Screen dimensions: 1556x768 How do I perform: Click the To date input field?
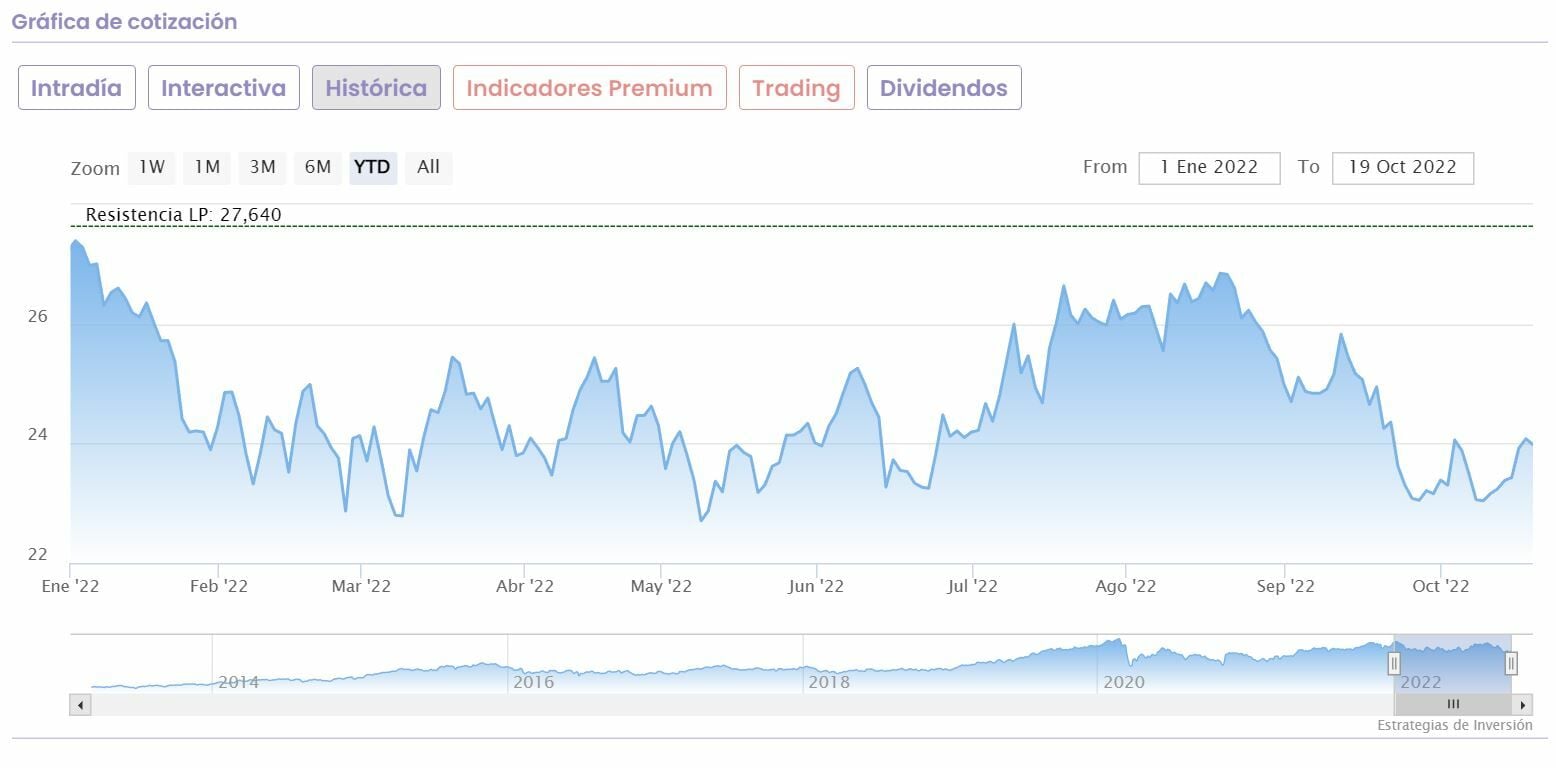click(x=1402, y=167)
